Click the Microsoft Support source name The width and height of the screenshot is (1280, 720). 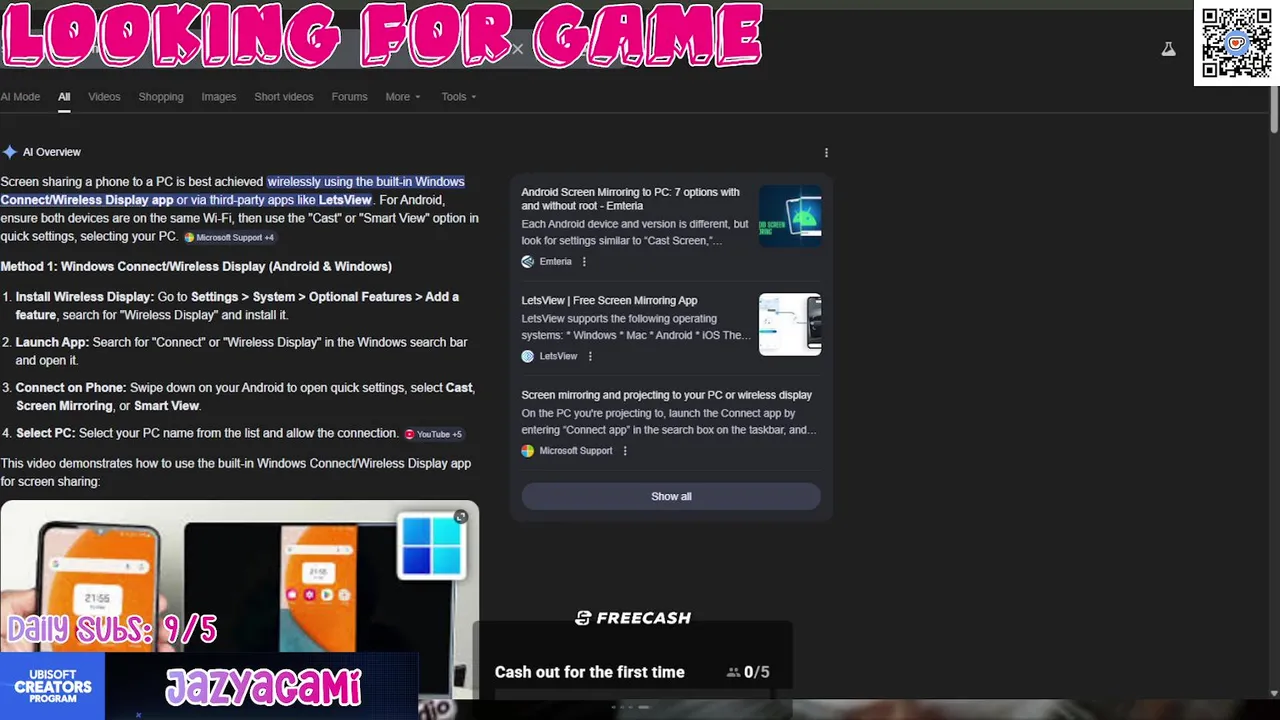(576, 451)
